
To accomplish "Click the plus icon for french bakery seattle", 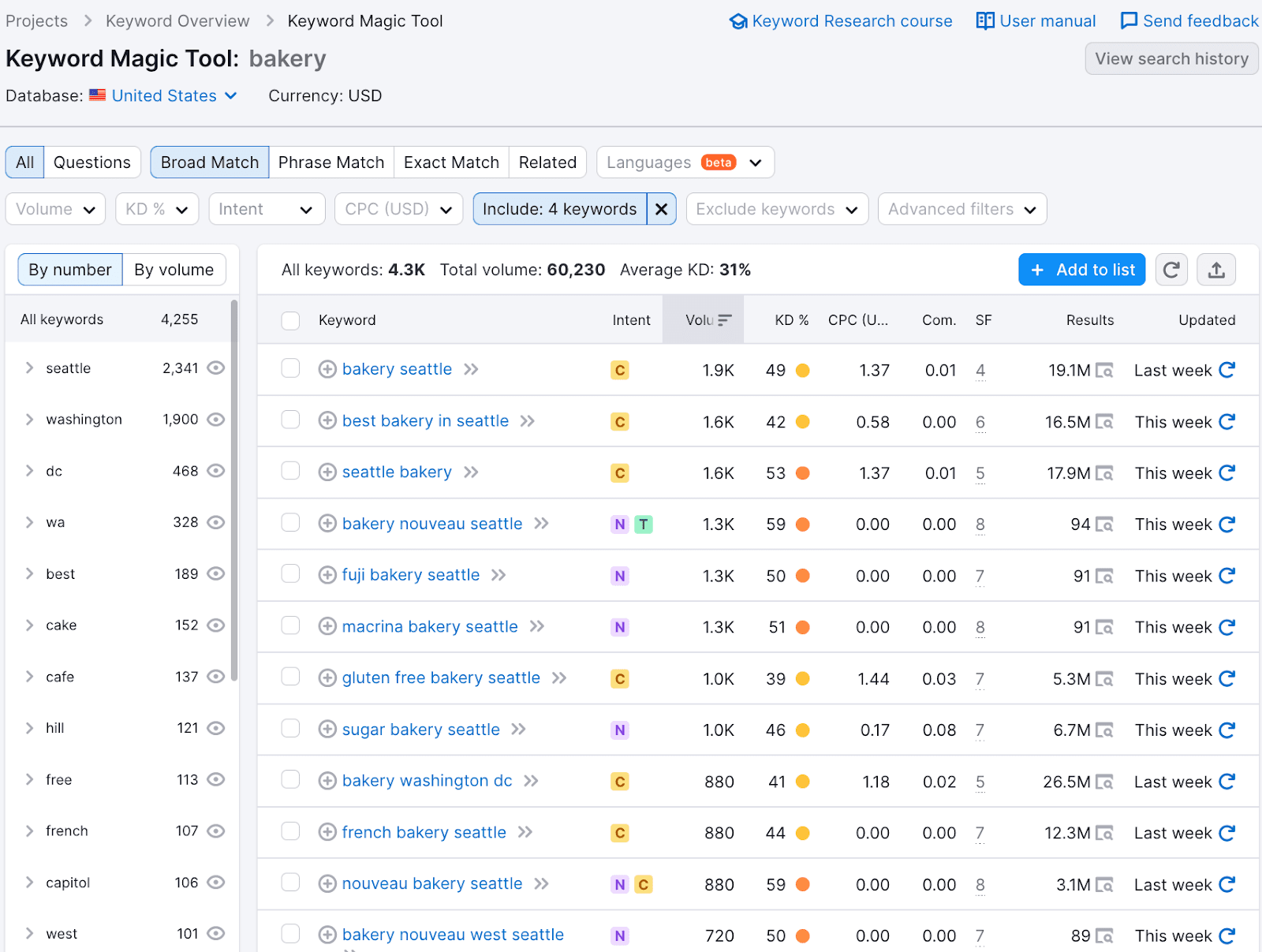I will [327, 832].
